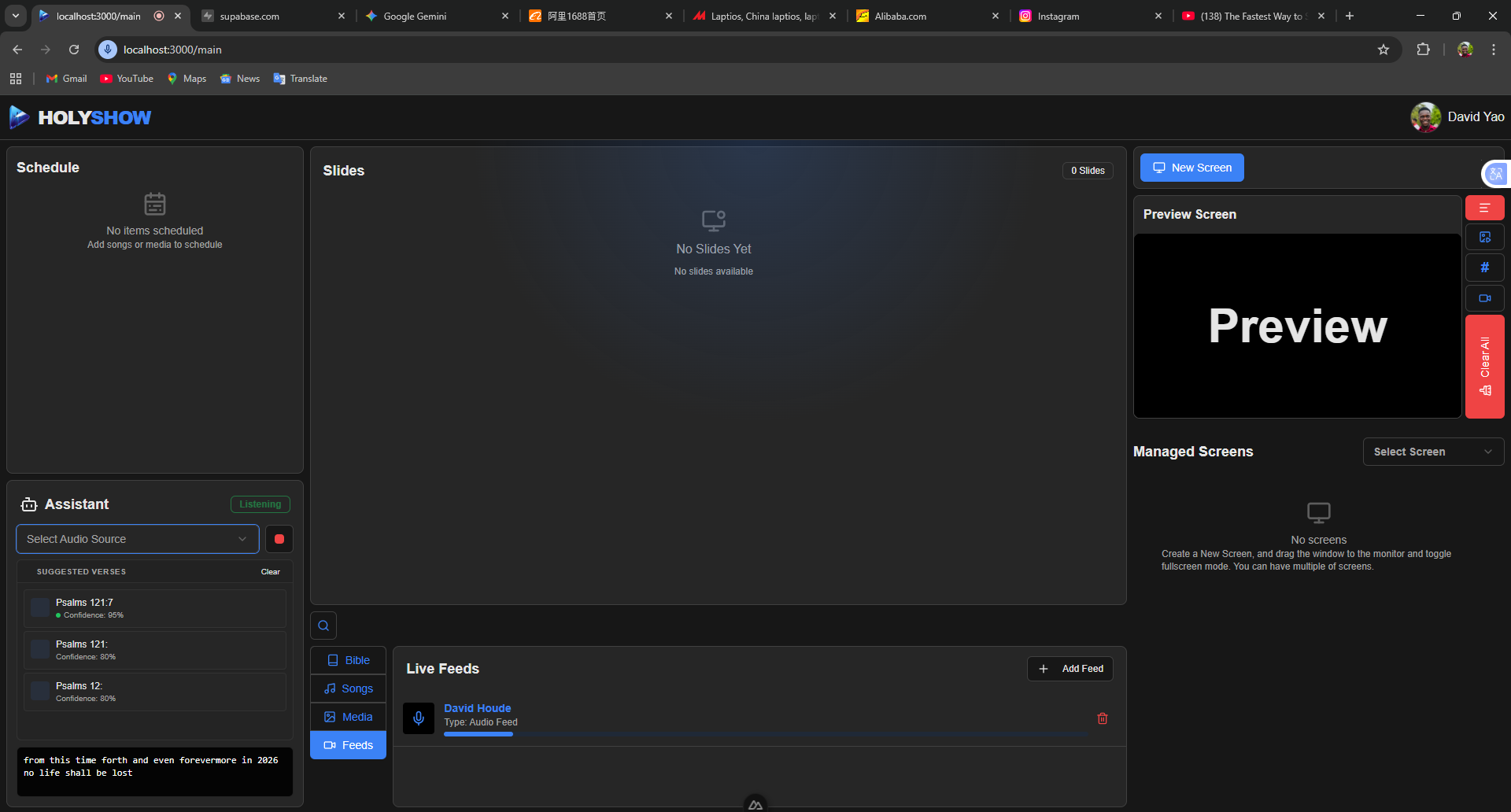Viewport: 1511px width, 812px height.
Task: Open the YouTube bookmark
Action: coord(127,79)
